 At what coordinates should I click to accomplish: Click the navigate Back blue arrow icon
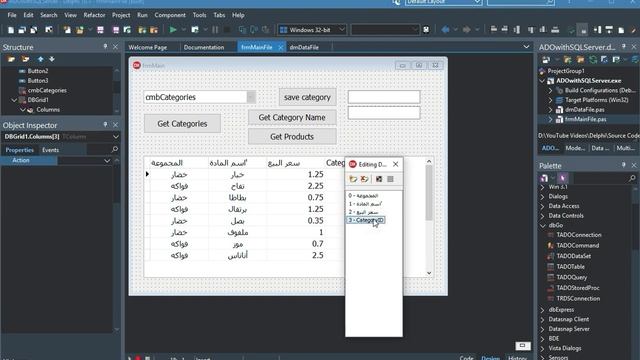click(x=446, y=30)
